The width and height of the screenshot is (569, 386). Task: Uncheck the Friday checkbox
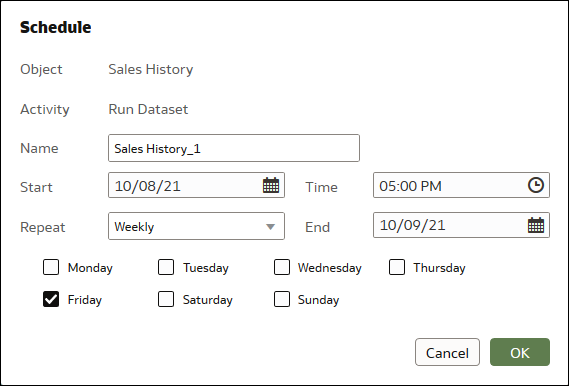51,299
